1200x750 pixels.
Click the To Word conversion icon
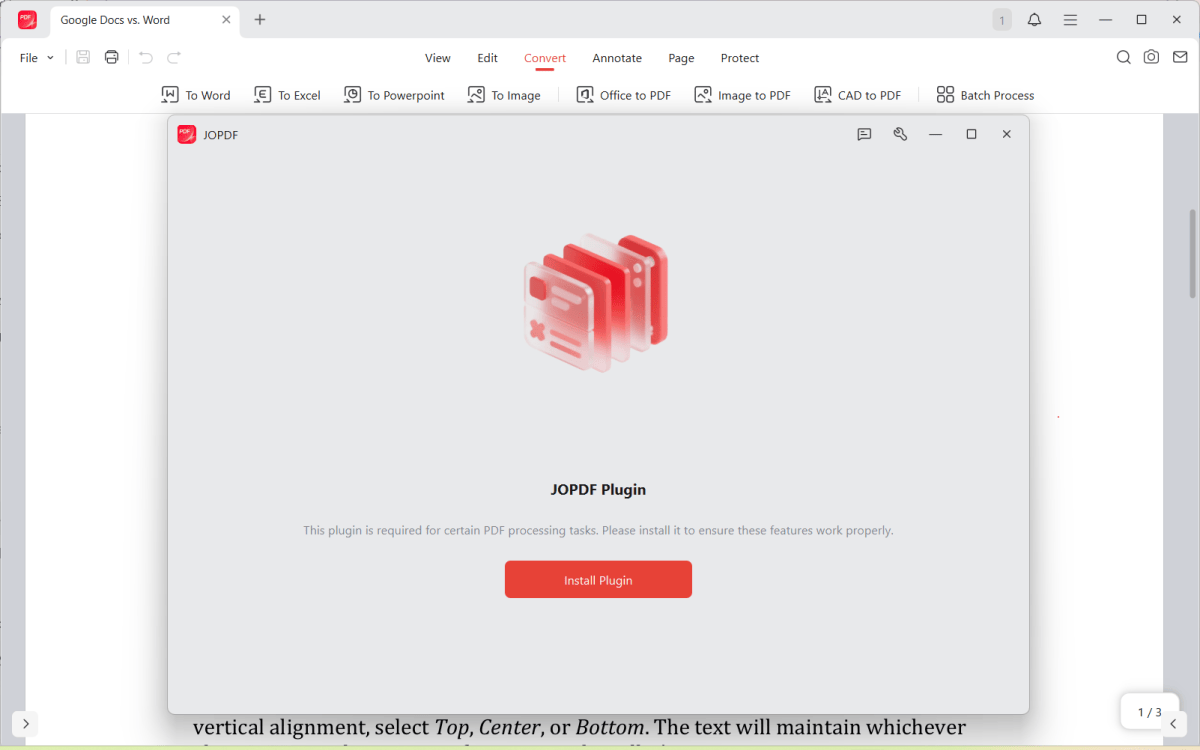tap(171, 95)
